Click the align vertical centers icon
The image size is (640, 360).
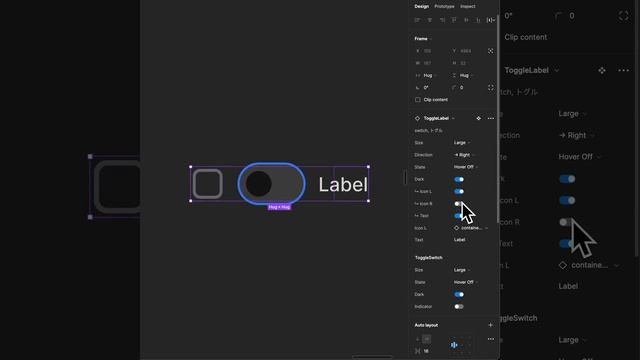click(466, 20)
